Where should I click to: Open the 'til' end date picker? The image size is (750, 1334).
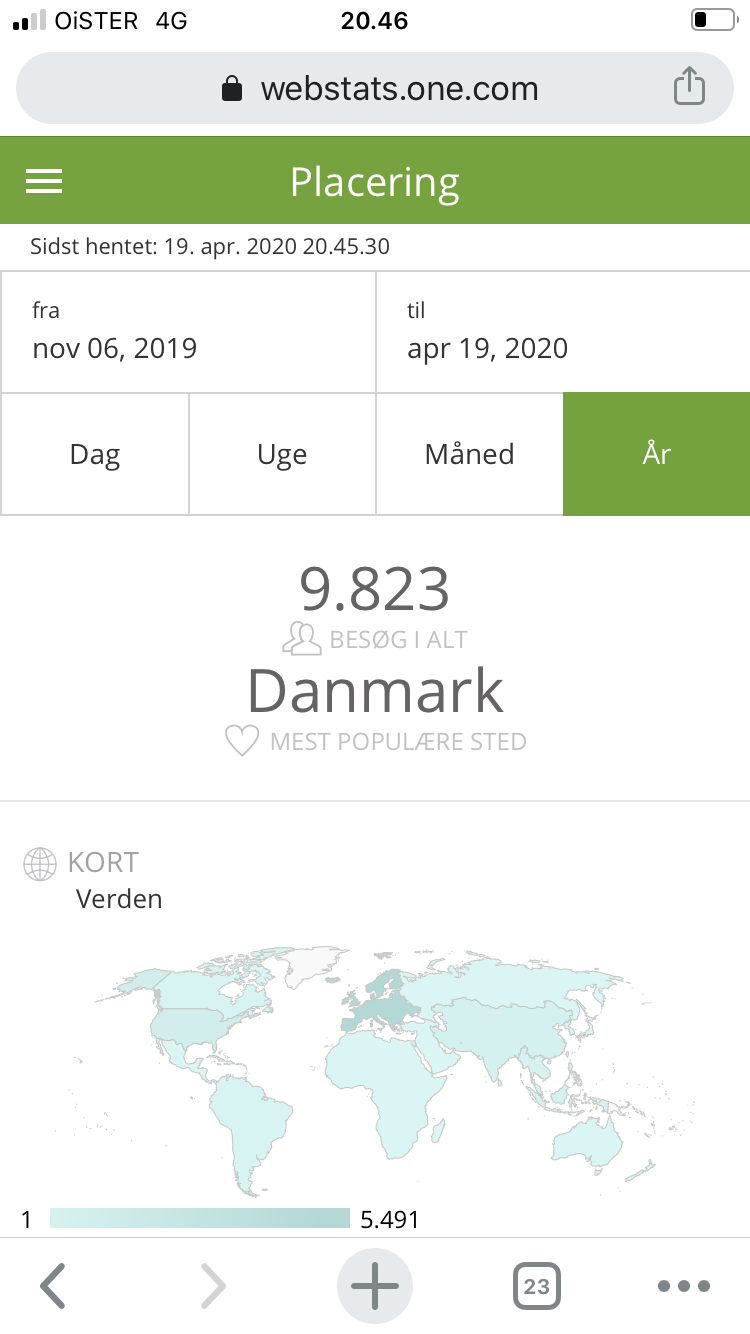562,332
